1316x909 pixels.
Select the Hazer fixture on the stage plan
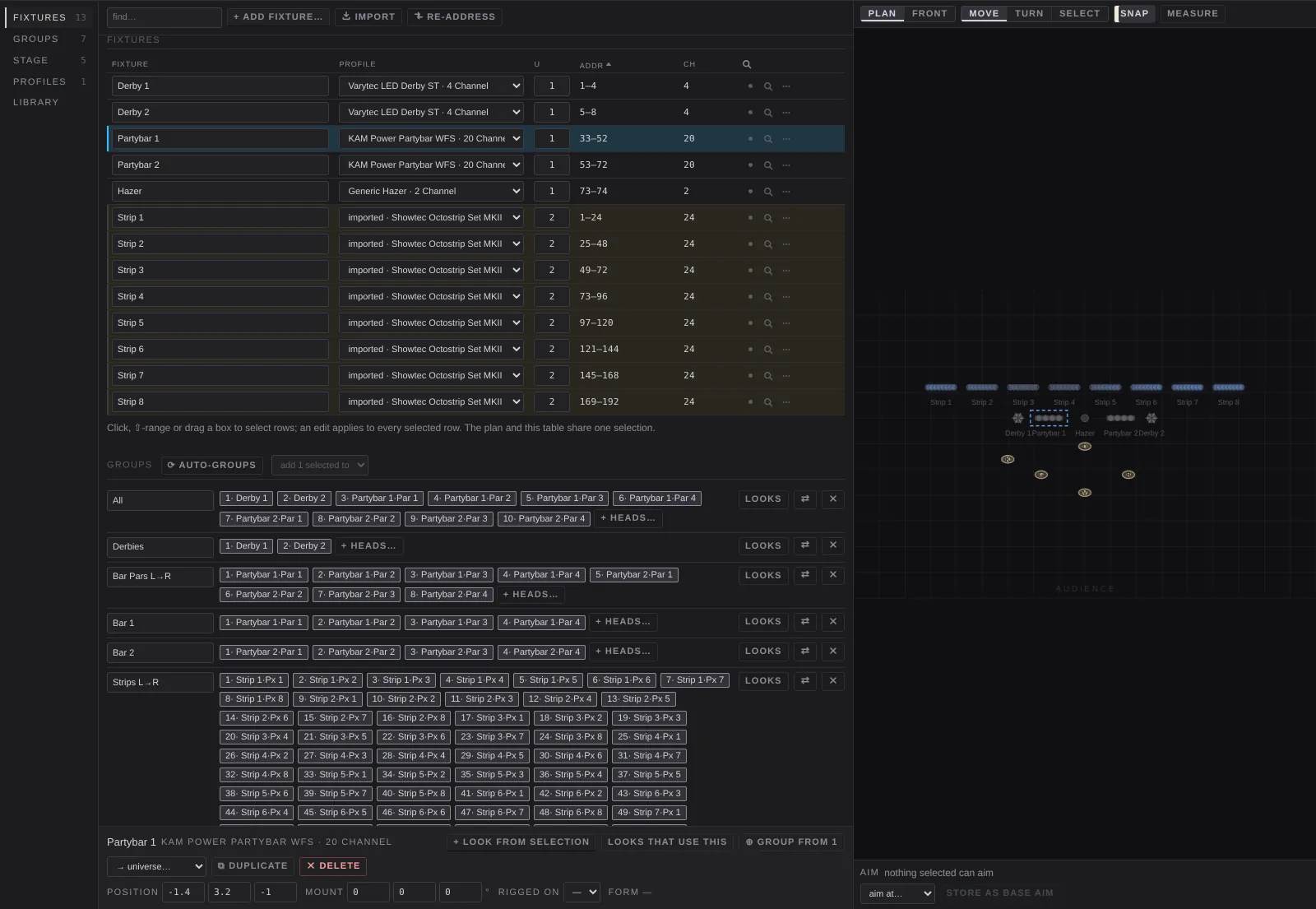point(1084,419)
